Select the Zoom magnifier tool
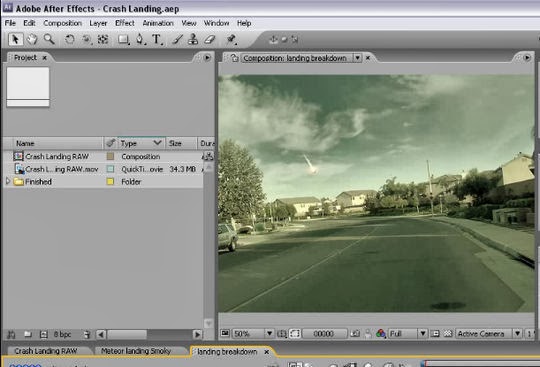Screen dimensions: 540x367 49,39
